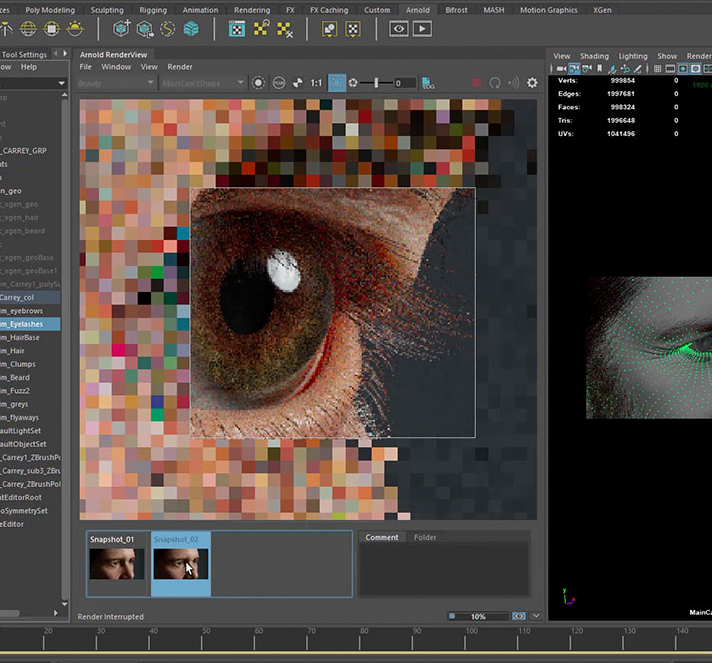This screenshot has height=663, width=712.
Task: Click the 1:1 actual size icon
Action: tap(316, 83)
